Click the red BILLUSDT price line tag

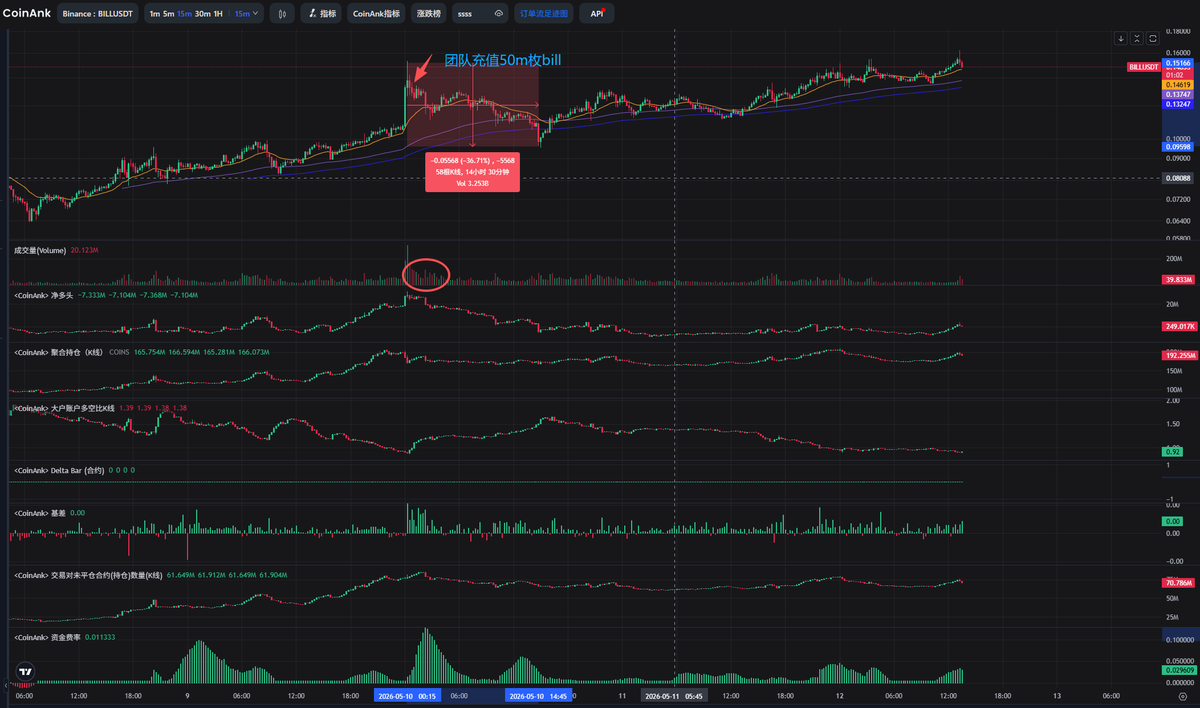click(1144, 67)
